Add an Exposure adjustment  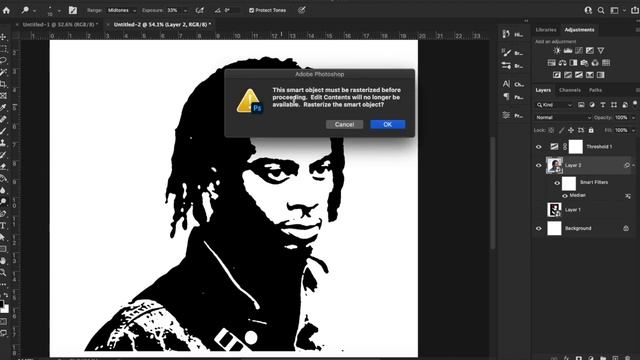pyautogui.click(x=590, y=51)
